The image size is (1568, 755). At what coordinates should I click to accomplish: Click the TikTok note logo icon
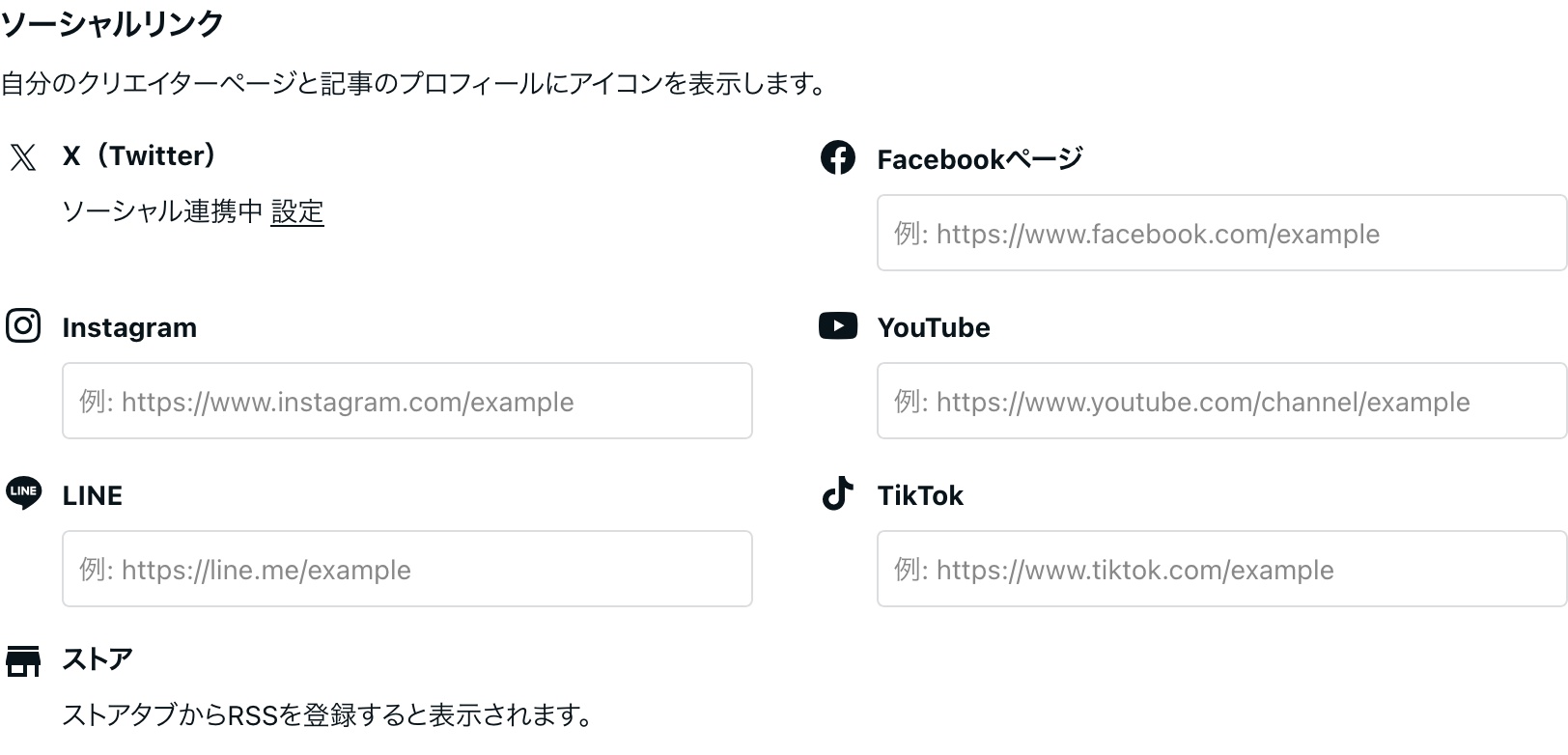coord(837,492)
